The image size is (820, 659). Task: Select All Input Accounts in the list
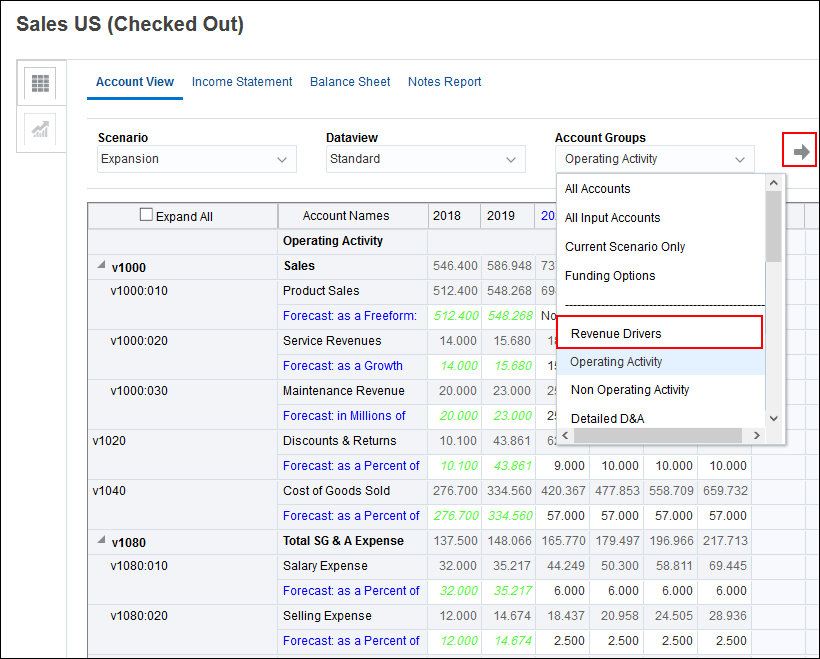click(x=612, y=217)
